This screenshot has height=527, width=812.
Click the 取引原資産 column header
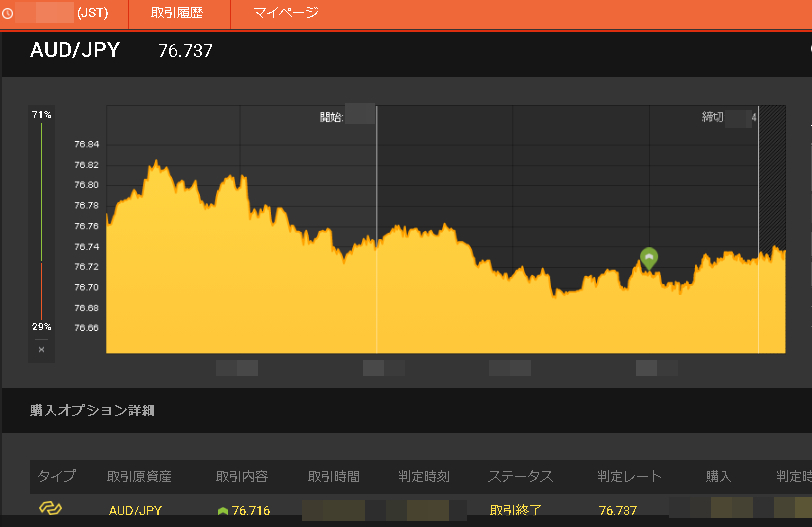(x=139, y=476)
